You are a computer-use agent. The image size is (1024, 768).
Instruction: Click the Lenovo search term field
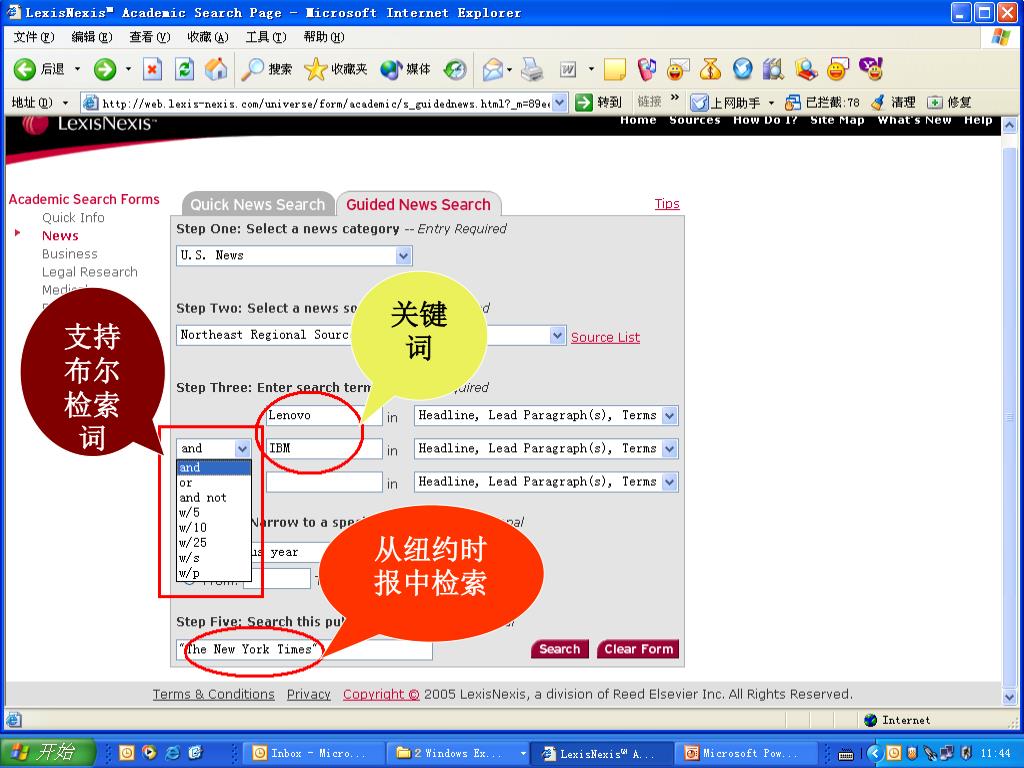324,415
